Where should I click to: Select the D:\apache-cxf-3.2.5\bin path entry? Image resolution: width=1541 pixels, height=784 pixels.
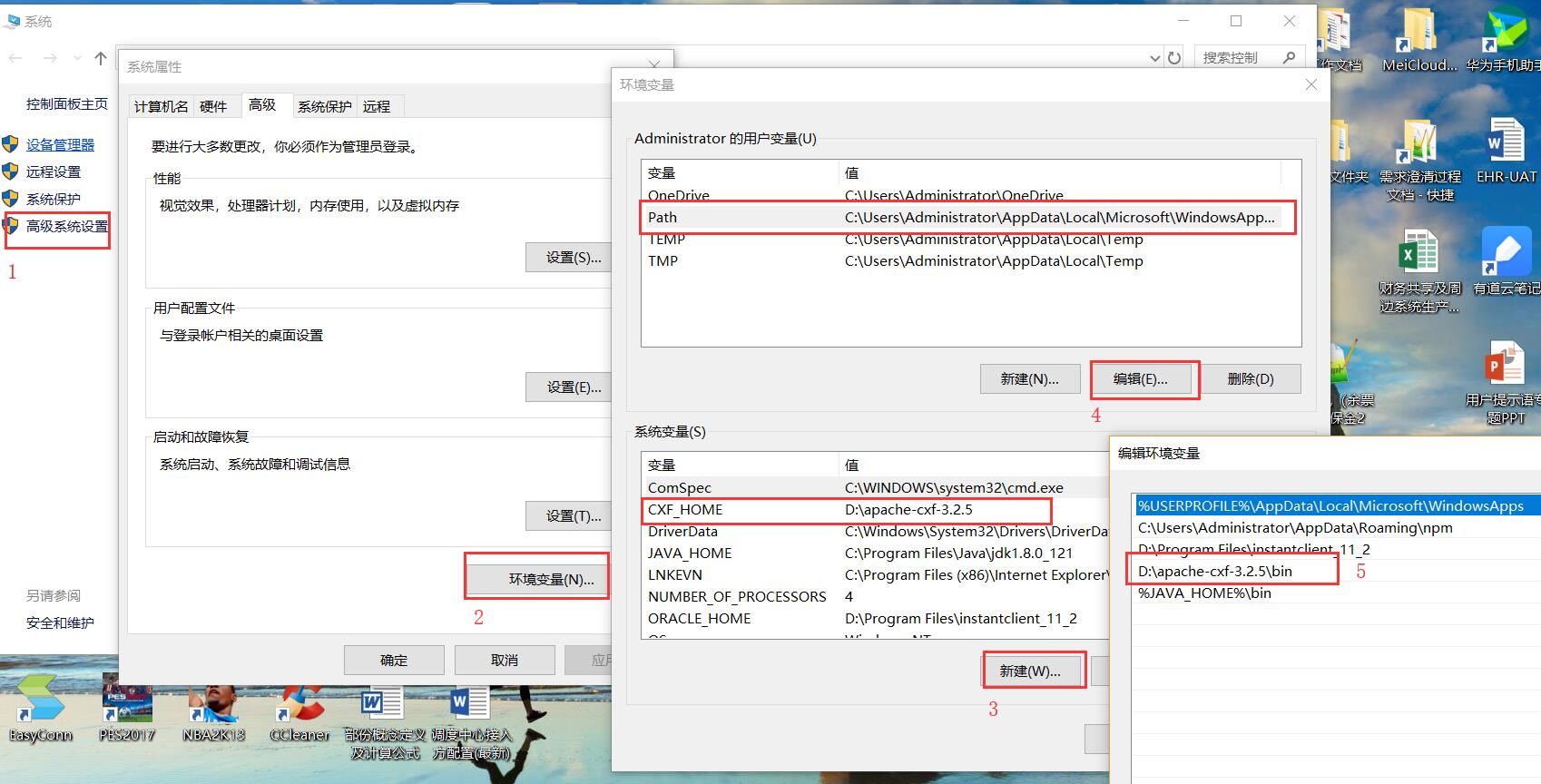[x=1337, y=572]
